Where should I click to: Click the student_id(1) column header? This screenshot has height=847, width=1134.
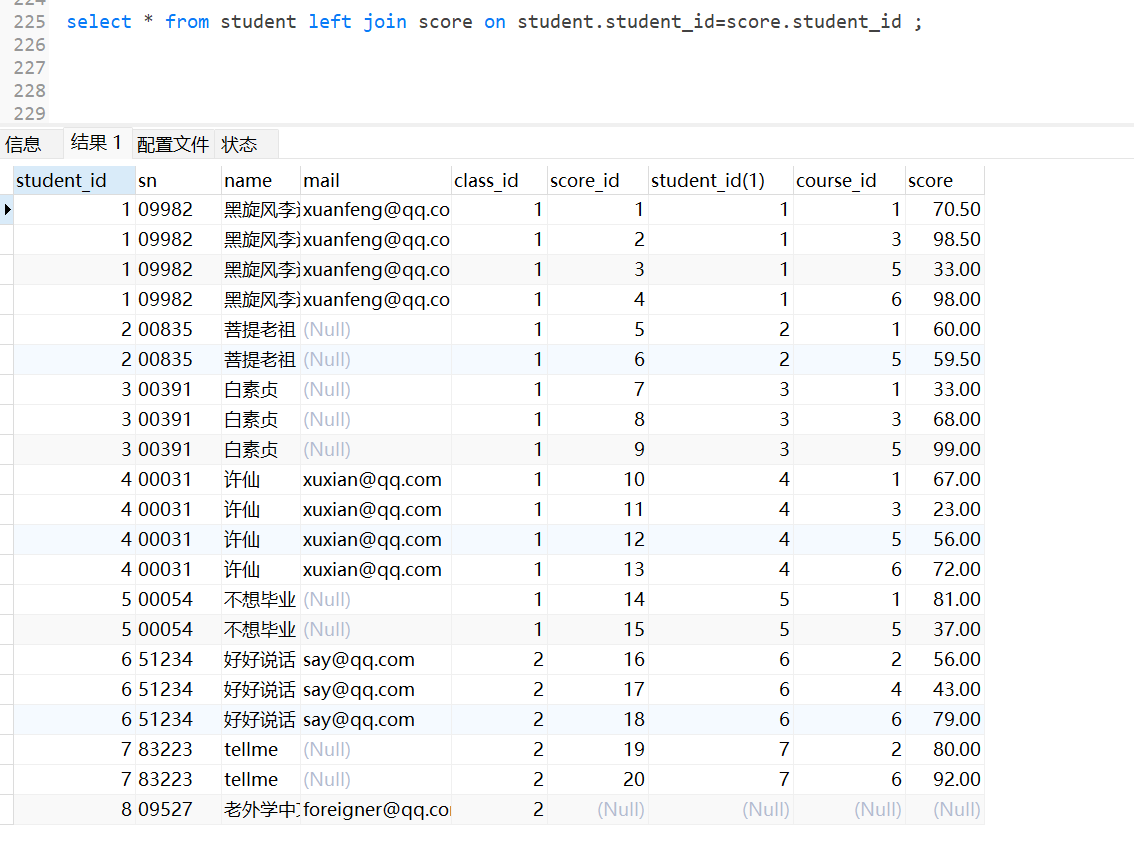(720, 180)
